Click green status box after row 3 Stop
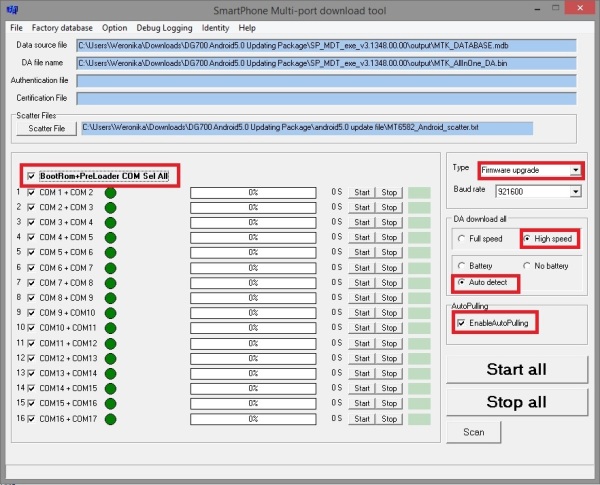This screenshot has width=600, height=485. [x=418, y=223]
